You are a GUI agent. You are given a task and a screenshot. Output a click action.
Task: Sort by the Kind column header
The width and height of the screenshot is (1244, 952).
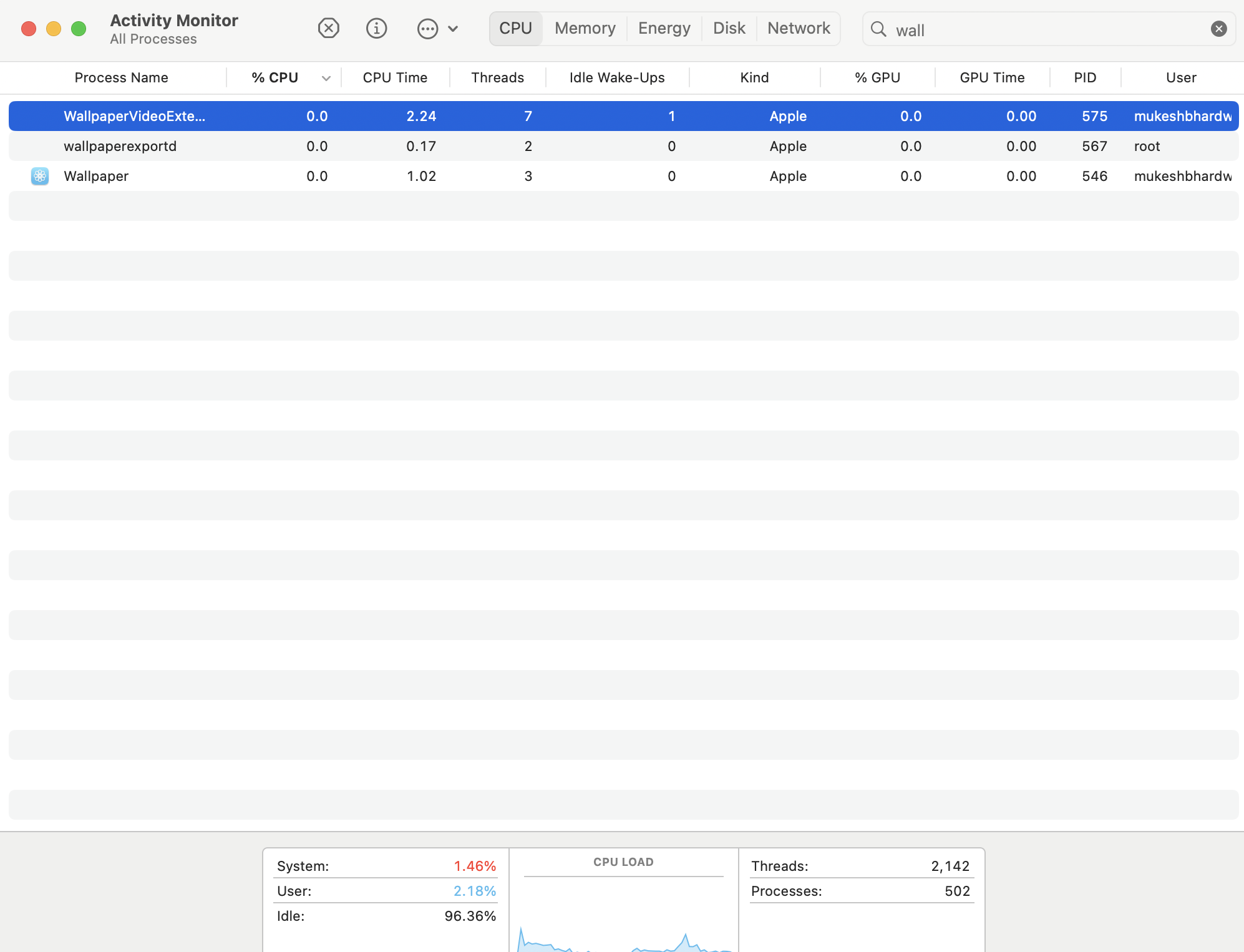[x=754, y=77]
